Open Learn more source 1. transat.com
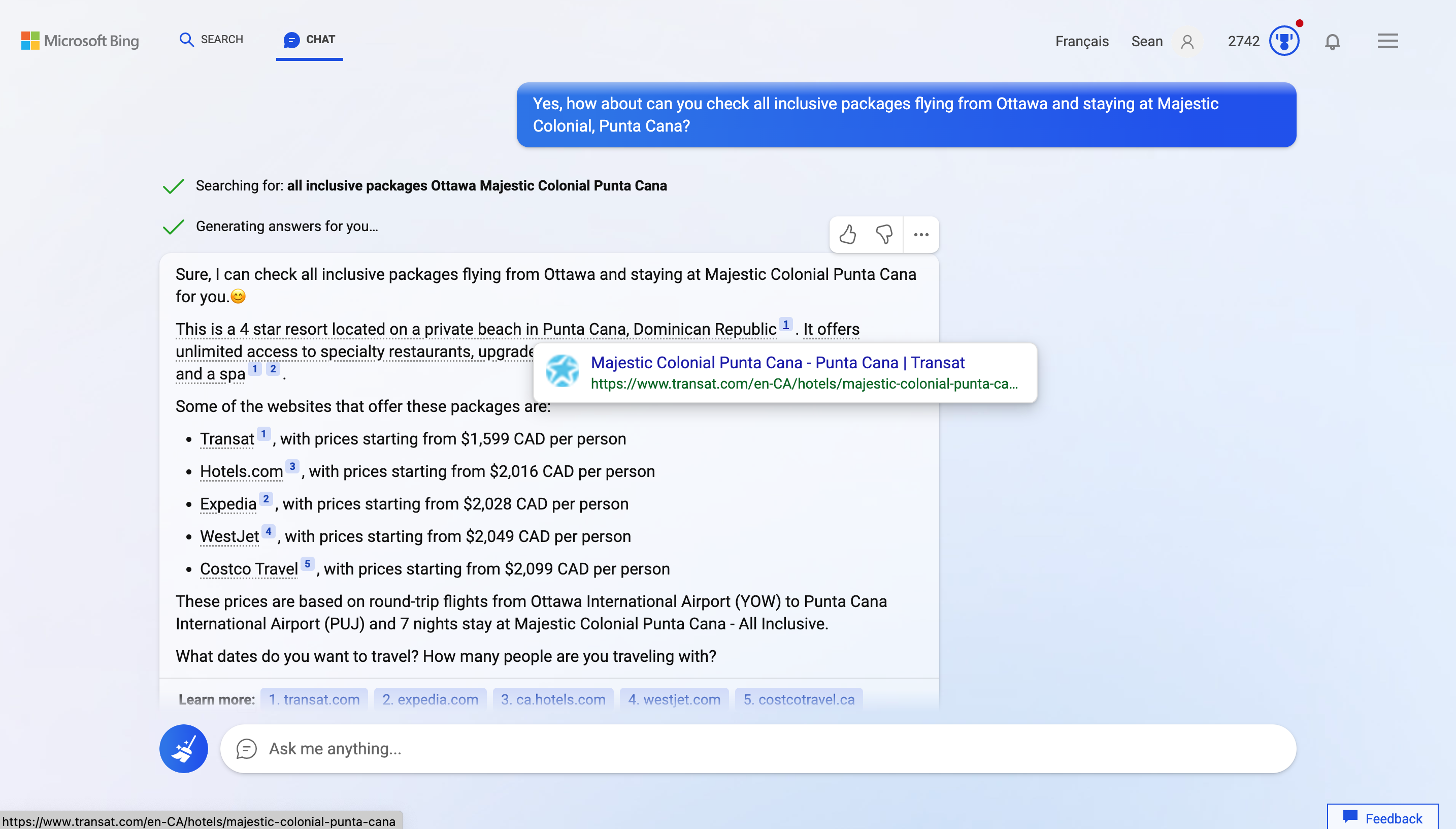The height and width of the screenshot is (829, 1456). (314, 699)
